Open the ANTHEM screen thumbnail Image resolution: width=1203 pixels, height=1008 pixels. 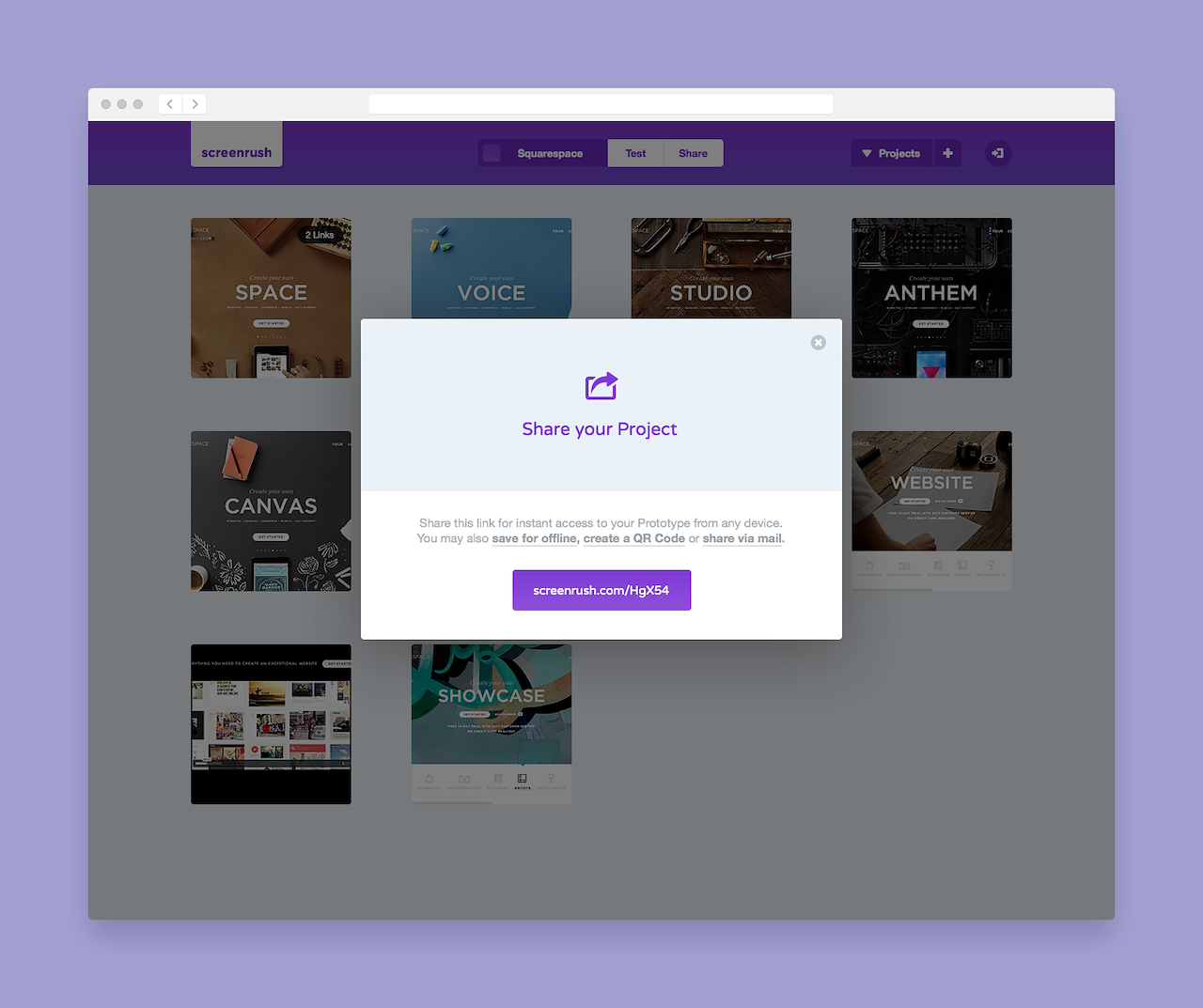pyautogui.click(x=931, y=298)
